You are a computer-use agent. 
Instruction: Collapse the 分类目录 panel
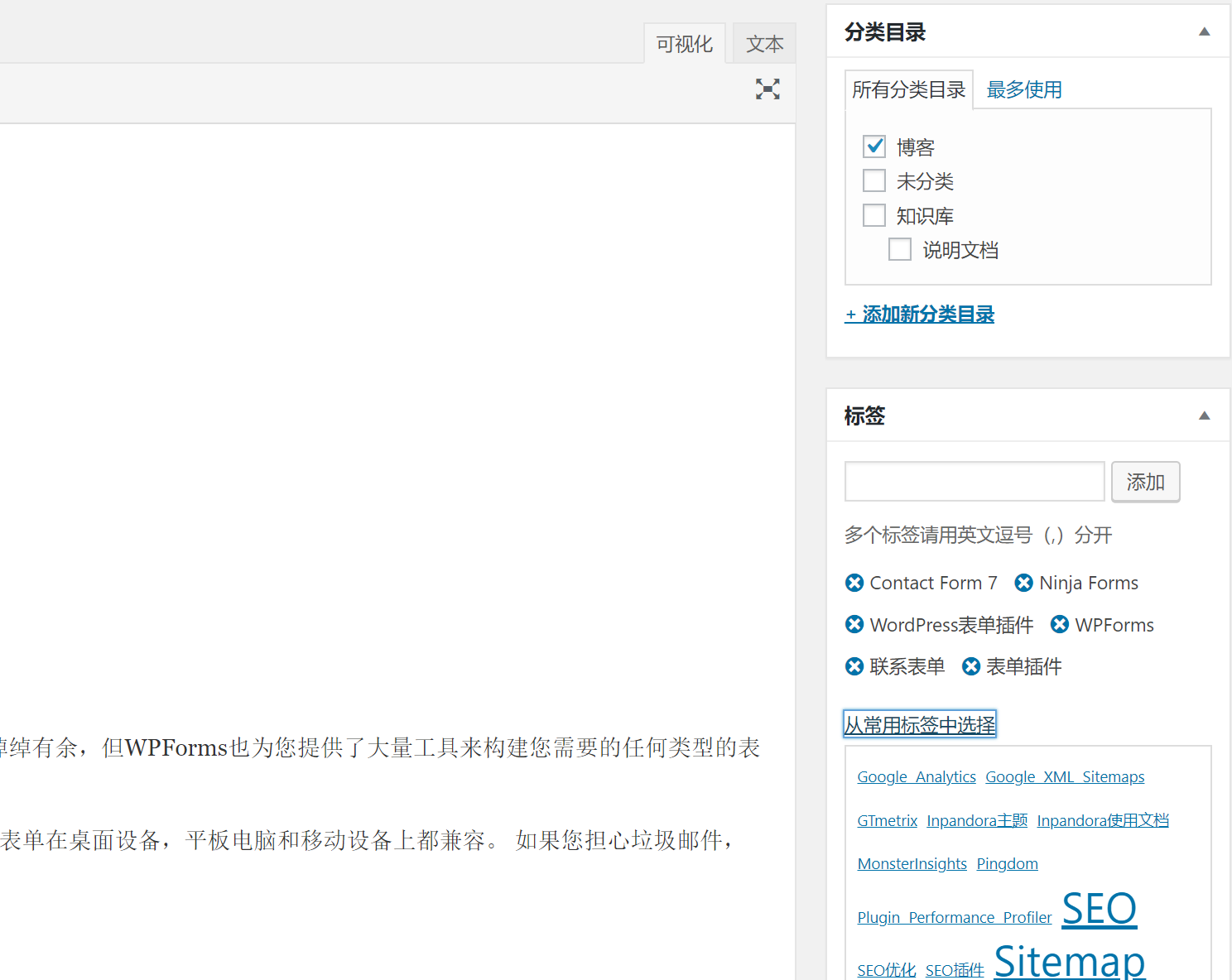pos(1204,31)
